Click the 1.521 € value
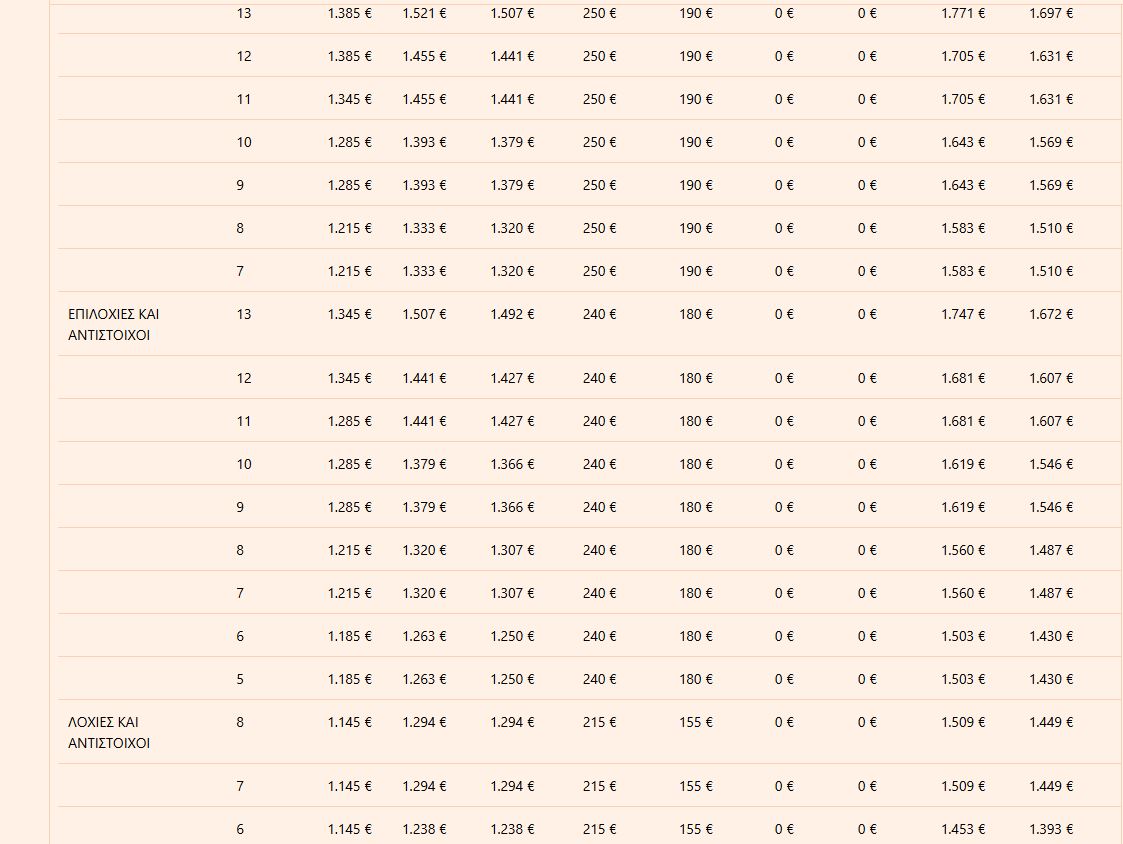Image resolution: width=1123 pixels, height=844 pixels. click(x=424, y=13)
